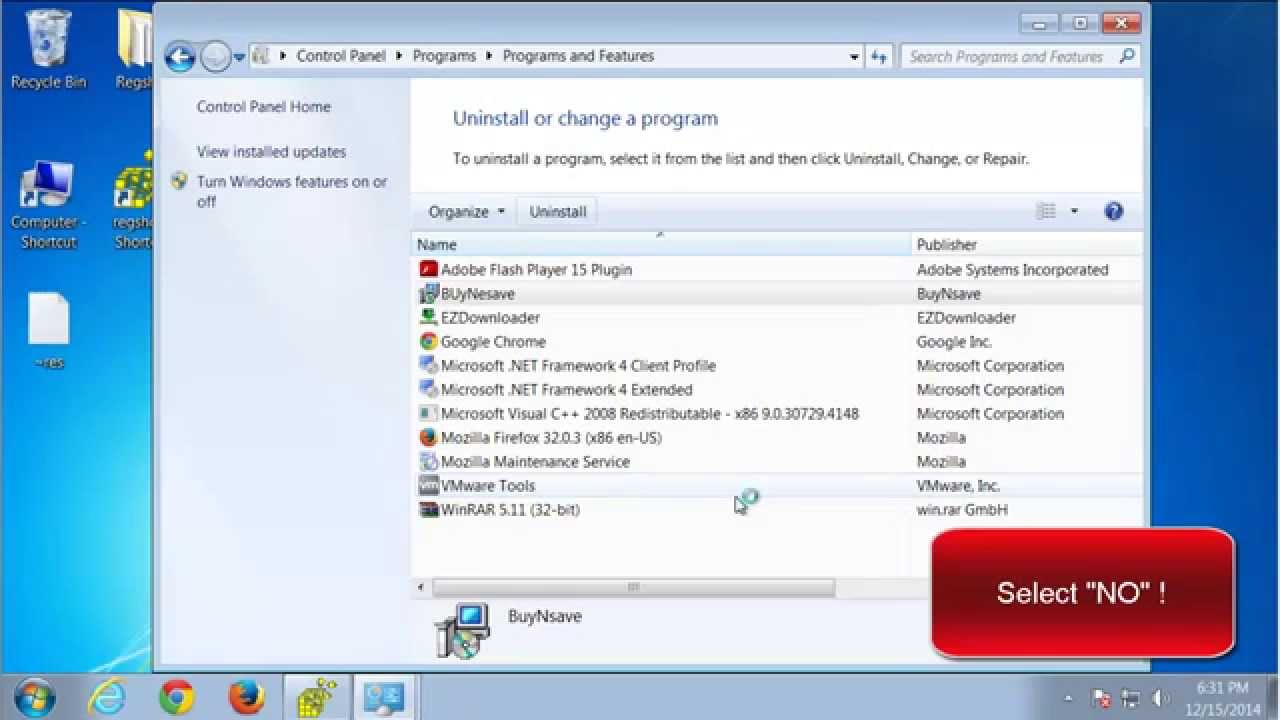Sort by the Name column header
This screenshot has width=1280, height=720.
point(661,244)
